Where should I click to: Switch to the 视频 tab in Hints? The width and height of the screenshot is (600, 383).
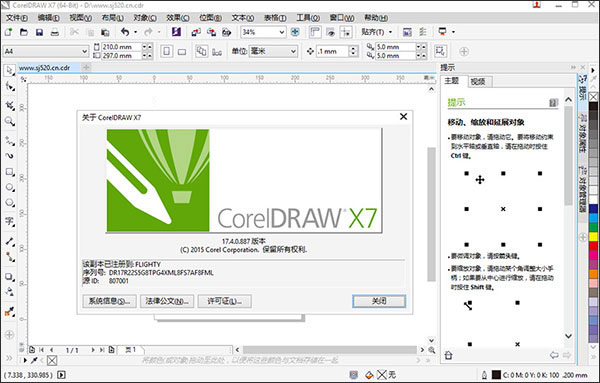[x=478, y=81]
